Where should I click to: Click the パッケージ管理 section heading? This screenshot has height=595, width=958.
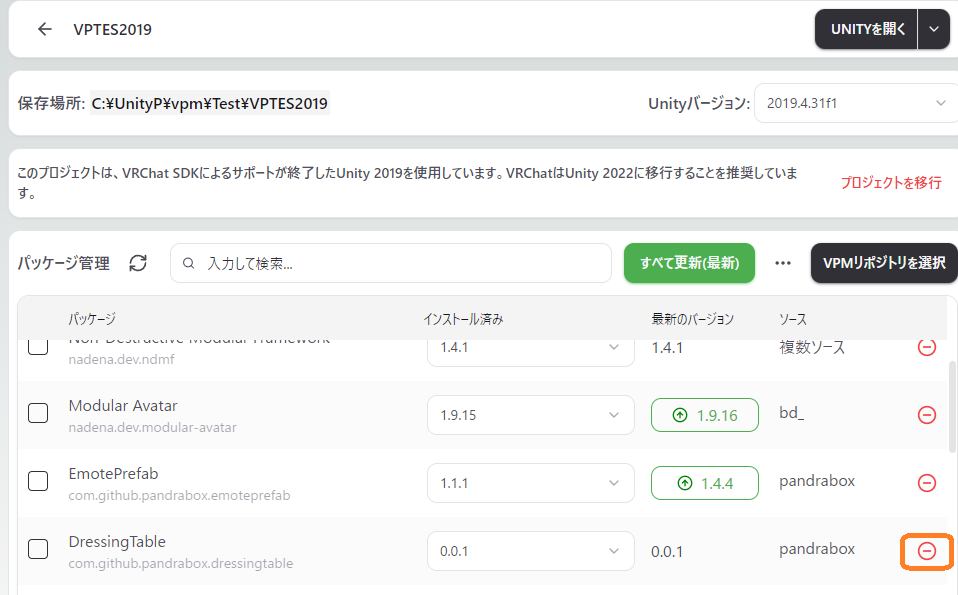[x=64, y=263]
